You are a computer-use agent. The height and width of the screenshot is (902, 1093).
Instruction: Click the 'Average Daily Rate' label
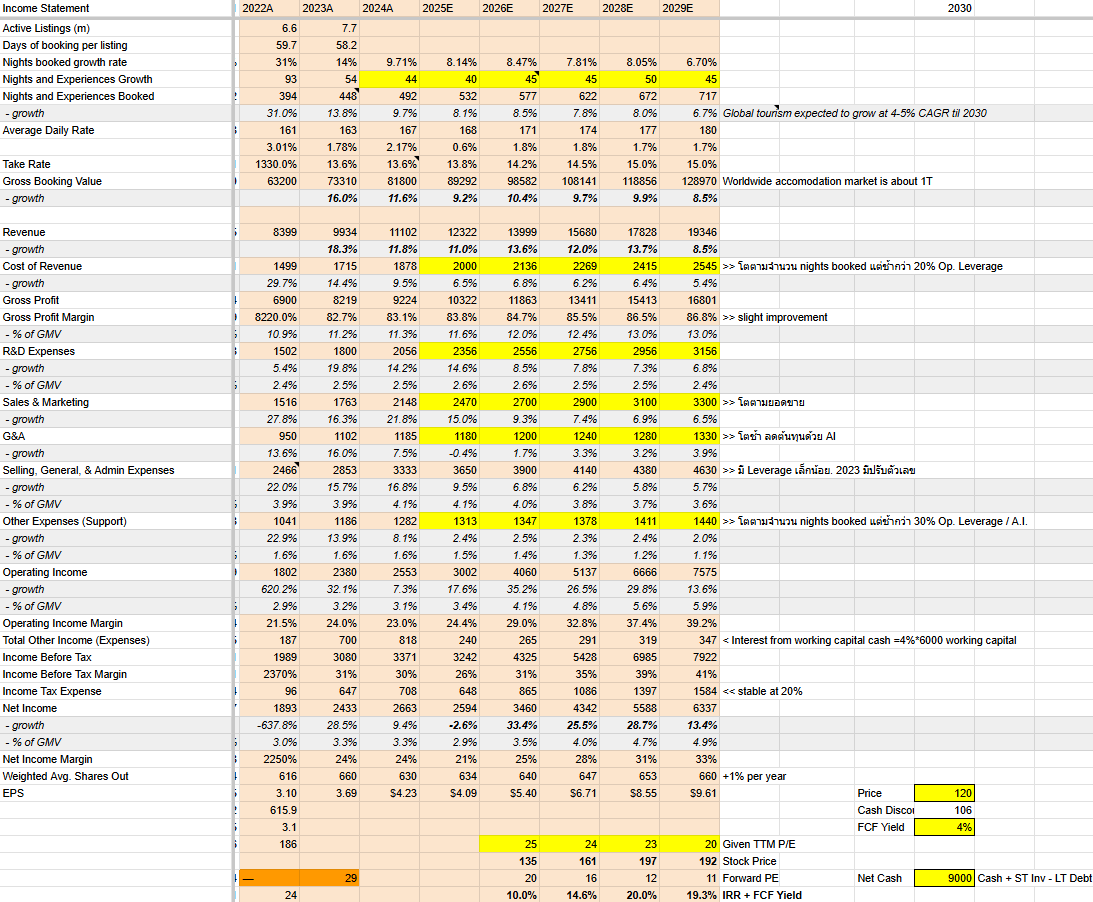pyautogui.click(x=48, y=130)
